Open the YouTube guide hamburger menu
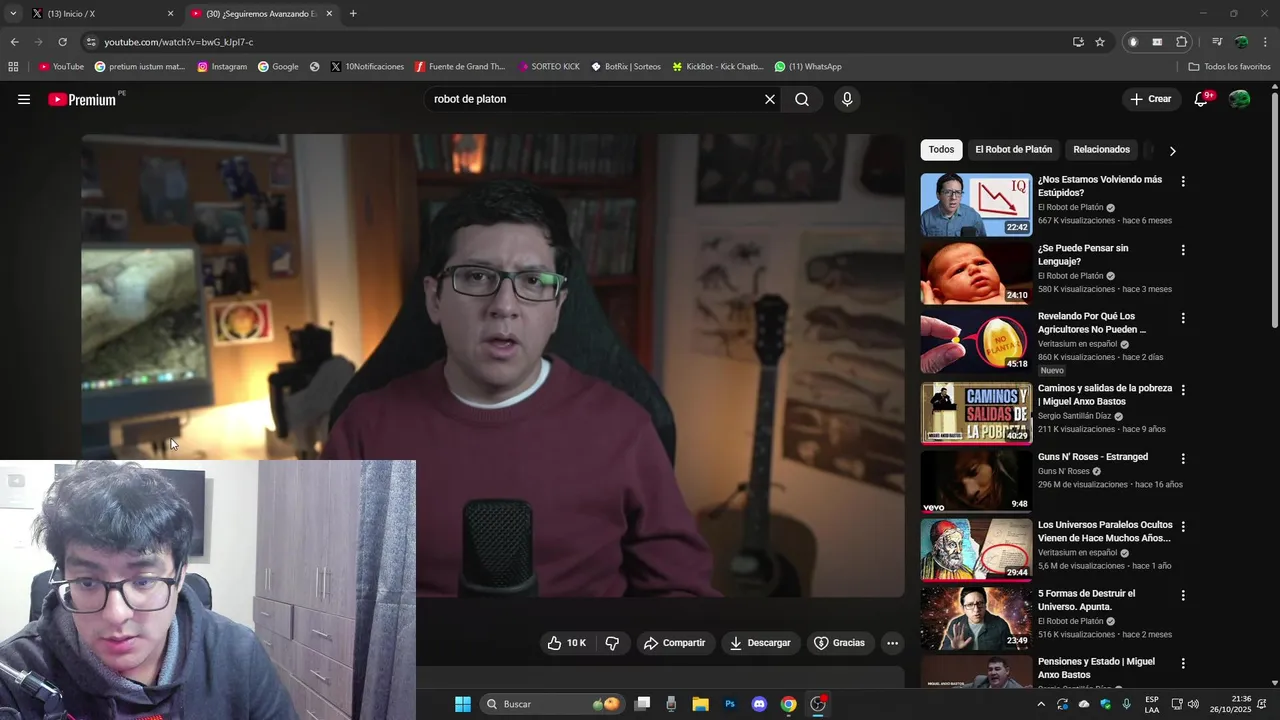Viewport: 1280px width, 720px height. (x=24, y=99)
